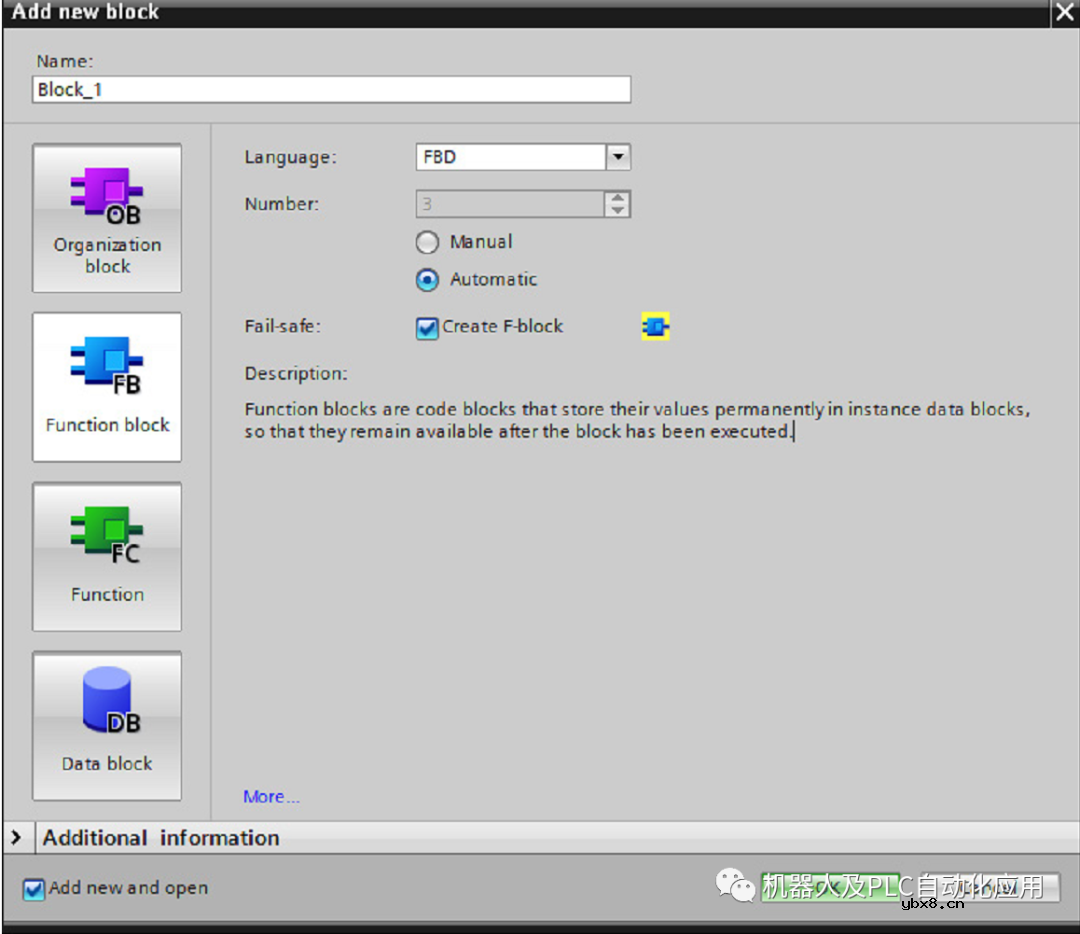
Task: Click the Name text field
Action: click(331, 90)
